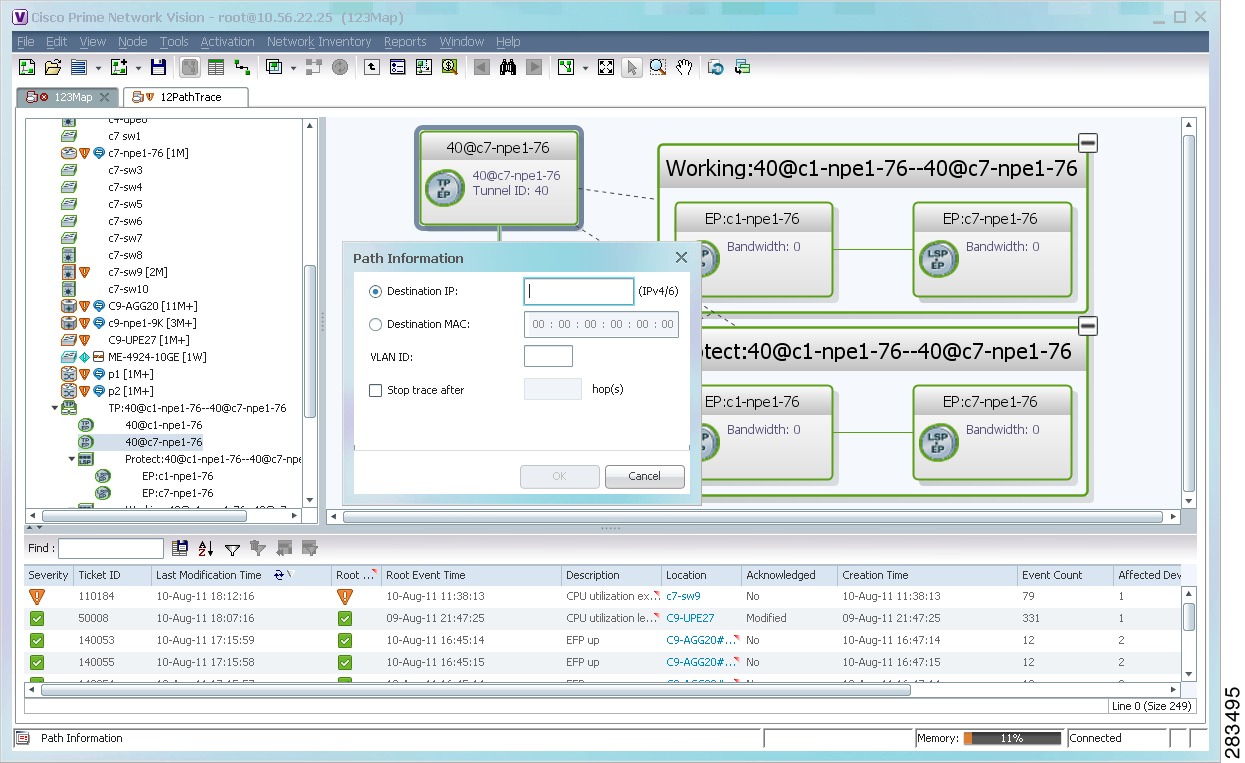
Task: Collapse the Protect:40@c1-npe1-76 tree node
Action: click(72, 459)
